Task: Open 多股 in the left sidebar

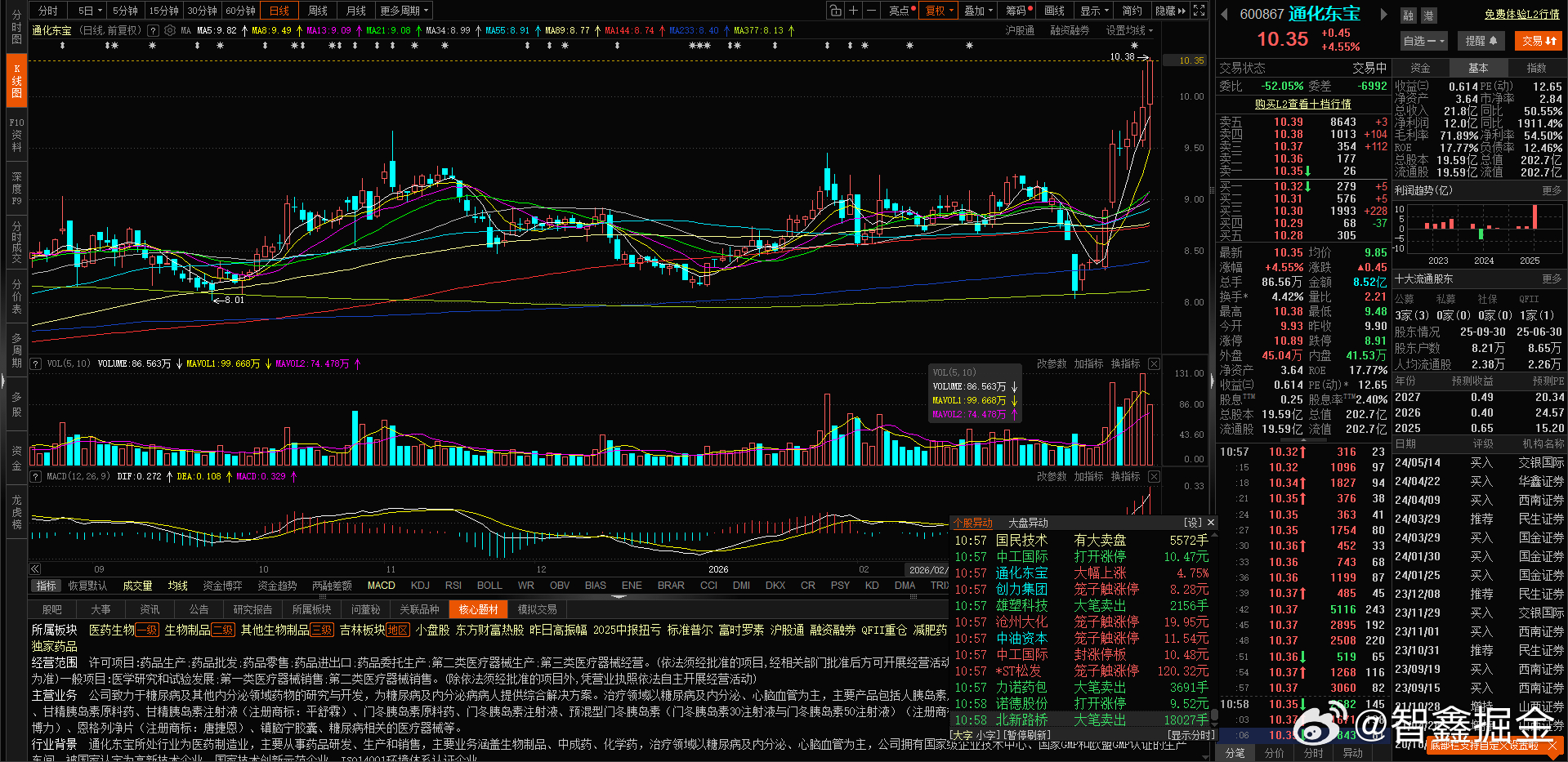Action: [16, 403]
